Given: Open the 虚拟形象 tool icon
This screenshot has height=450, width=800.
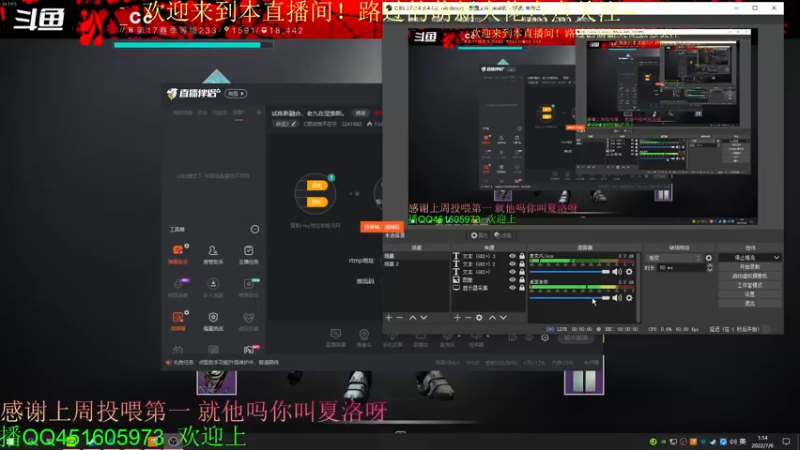Looking at the screenshot, I should 248,321.
